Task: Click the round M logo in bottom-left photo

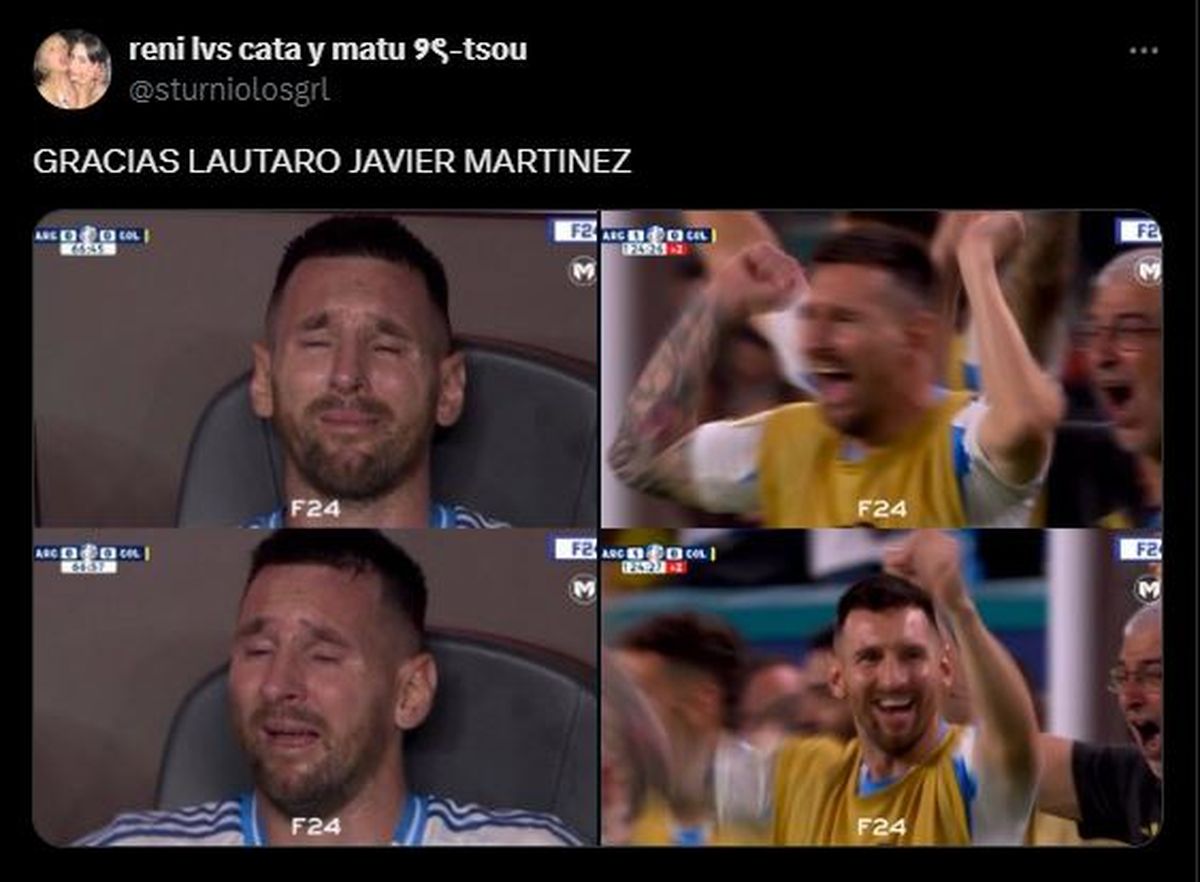Action: coord(582,589)
